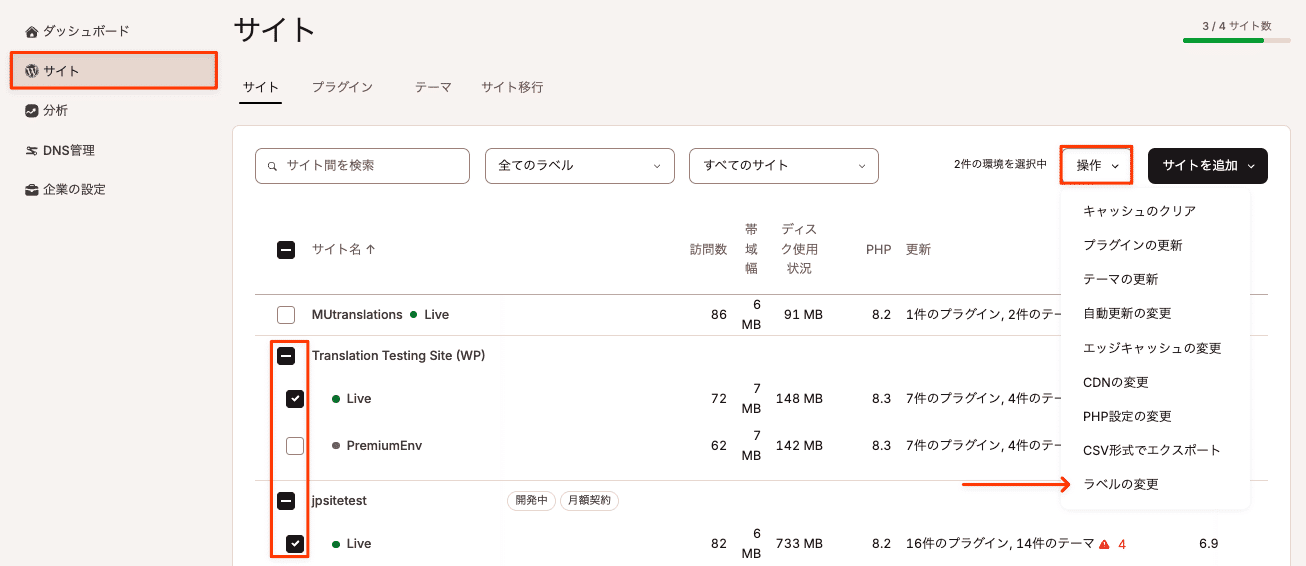This screenshot has width=1306, height=566.
Task: Click the WordPress icon beside サイト
Action: tap(32, 71)
